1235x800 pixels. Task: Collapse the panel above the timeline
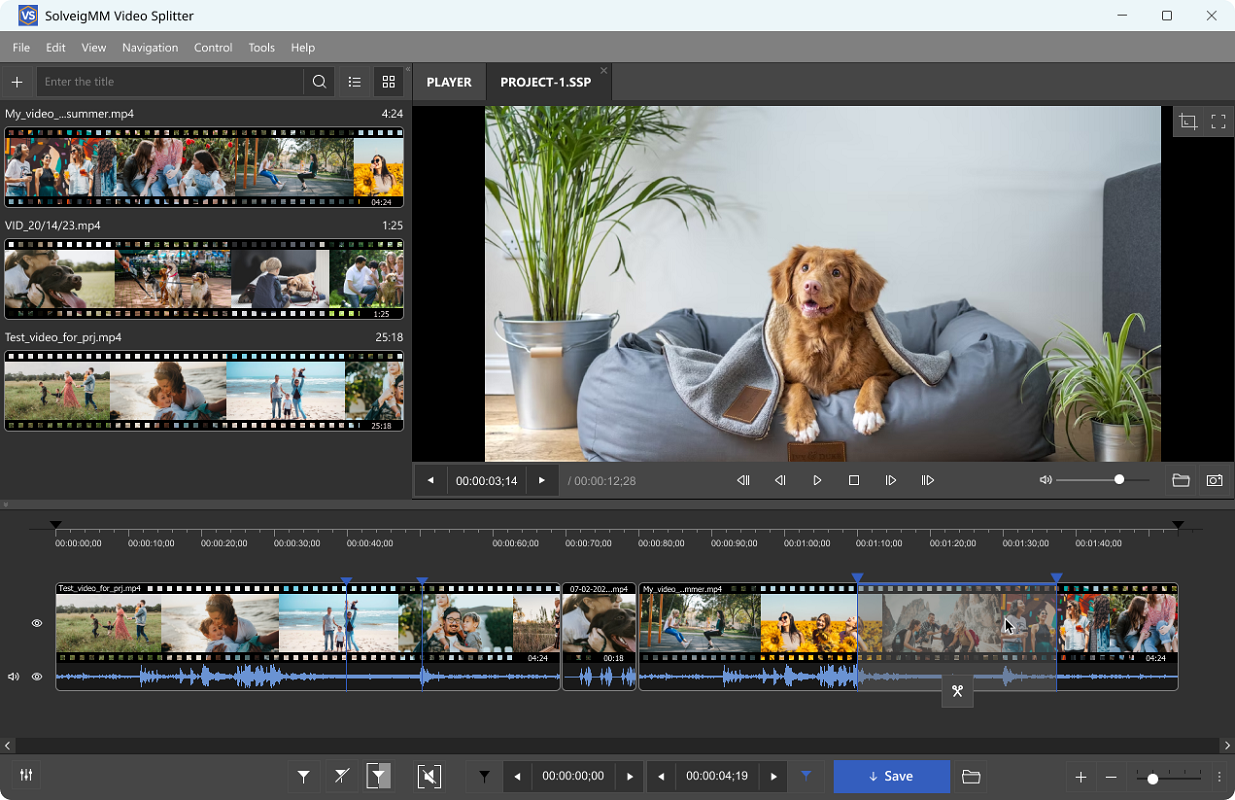(6, 505)
